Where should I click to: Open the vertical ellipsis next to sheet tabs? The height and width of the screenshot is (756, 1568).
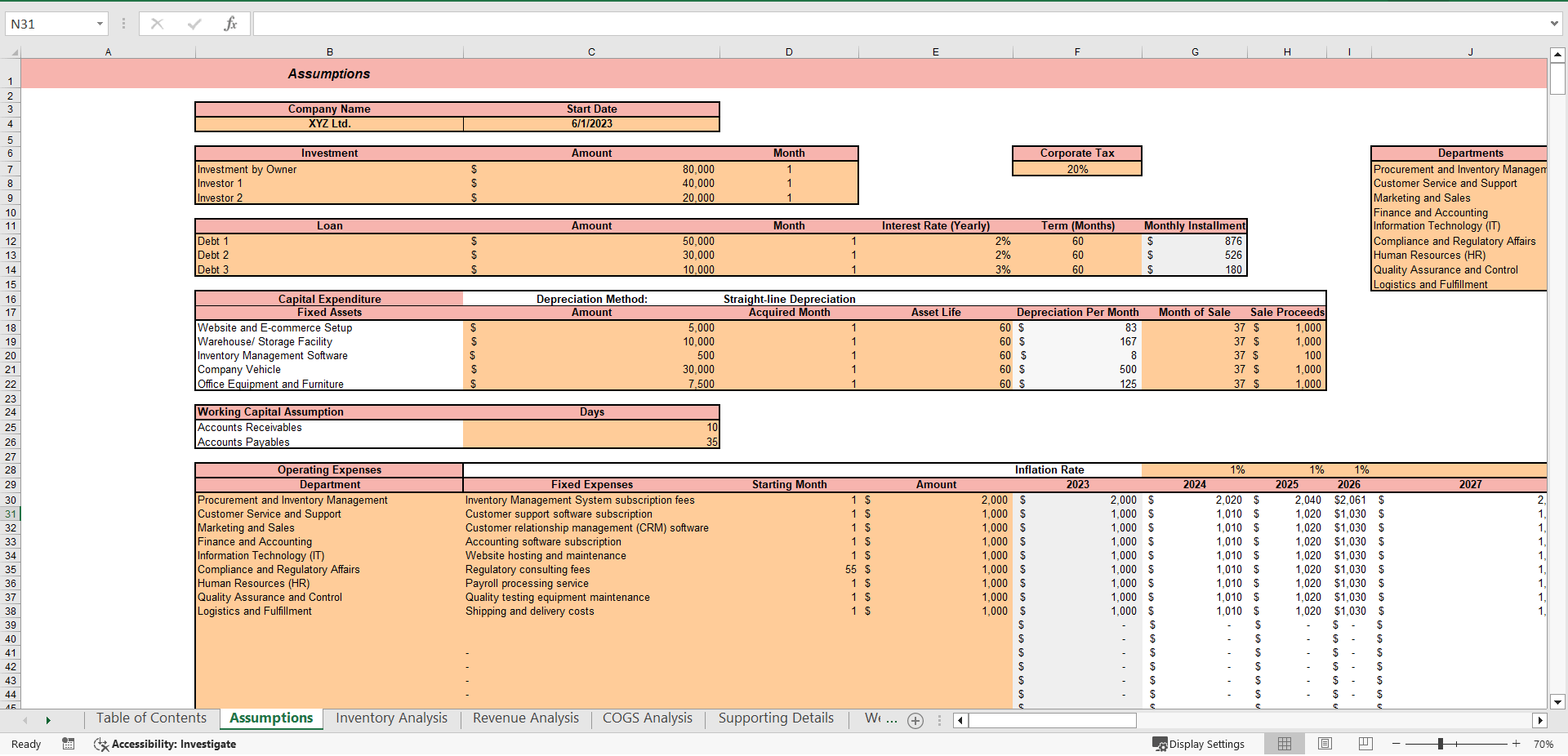click(938, 721)
